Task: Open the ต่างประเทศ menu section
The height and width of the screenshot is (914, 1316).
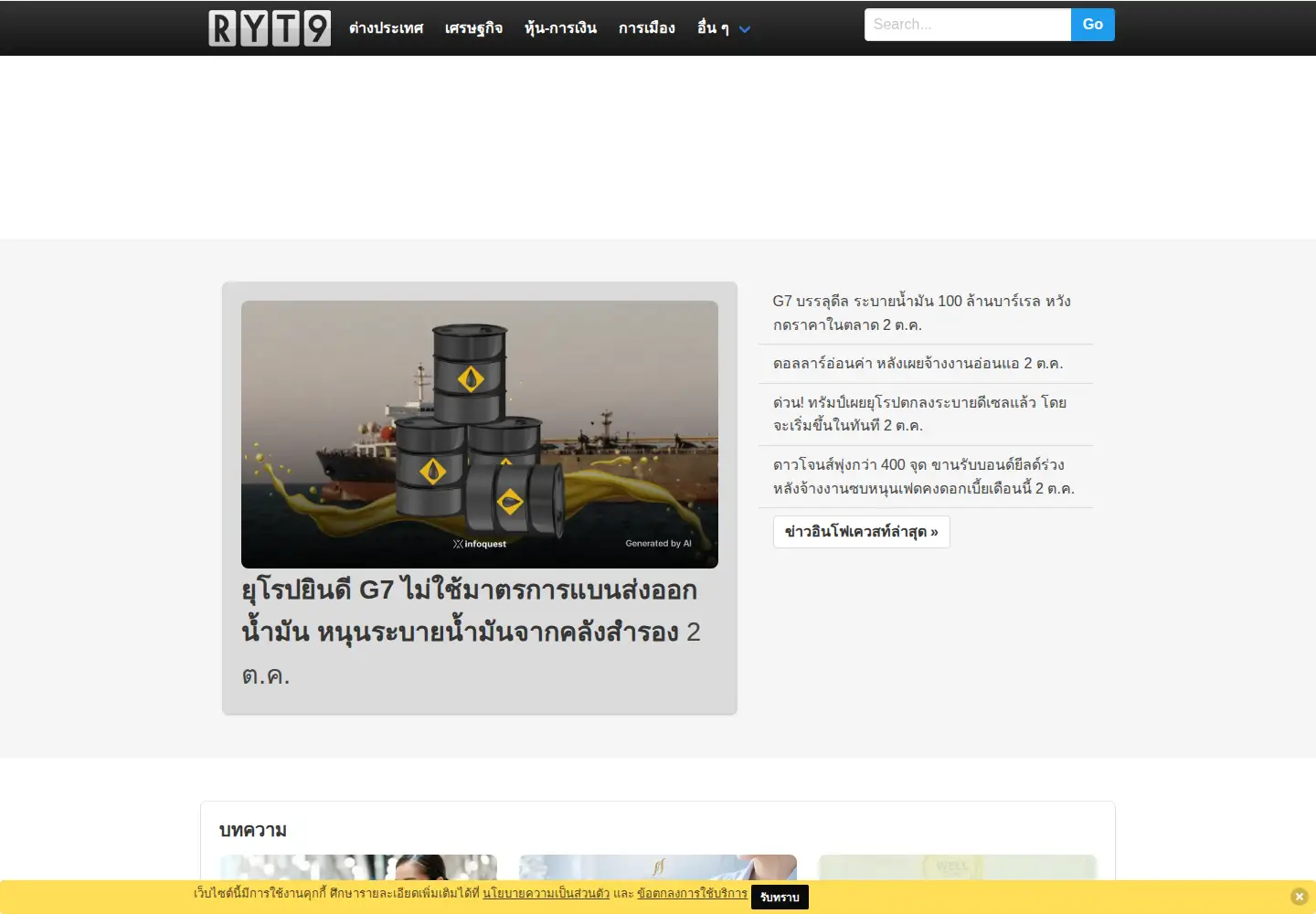Action: pos(386,28)
